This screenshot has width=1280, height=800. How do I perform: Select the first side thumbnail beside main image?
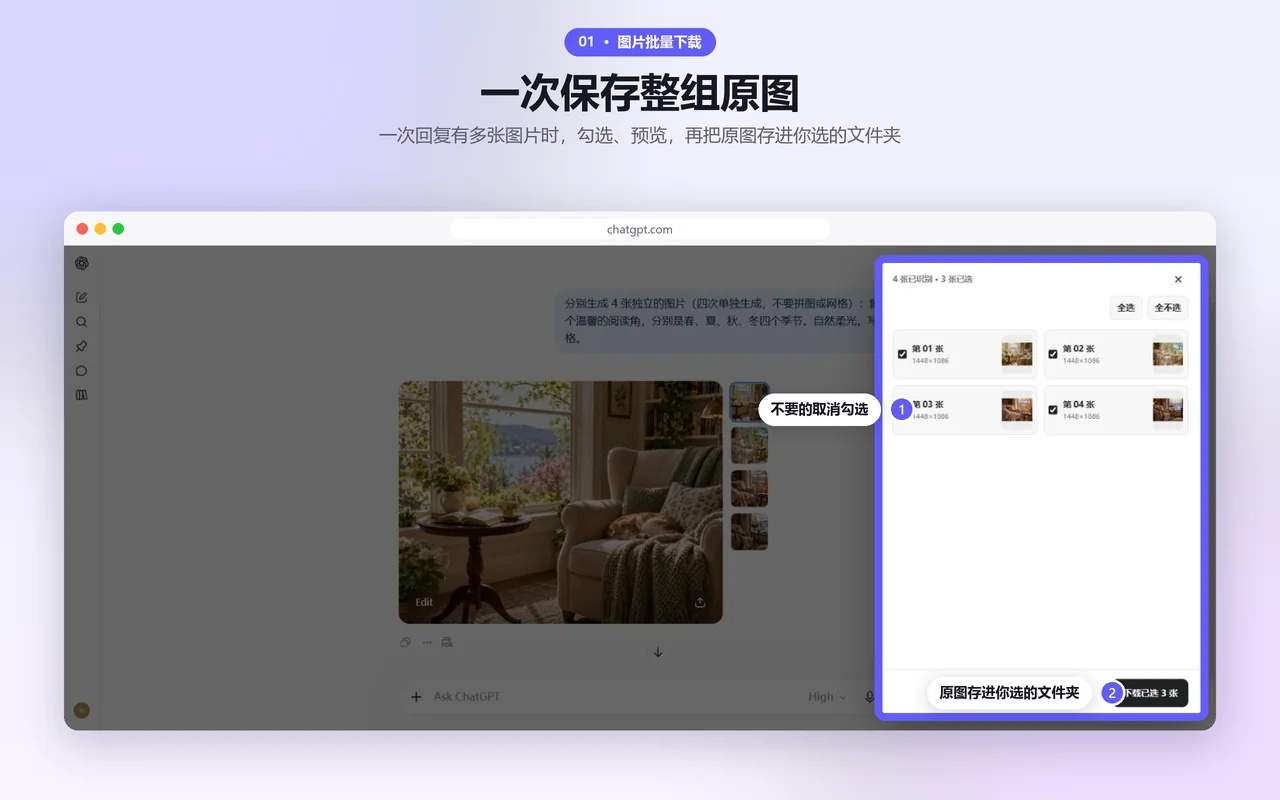click(x=749, y=401)
